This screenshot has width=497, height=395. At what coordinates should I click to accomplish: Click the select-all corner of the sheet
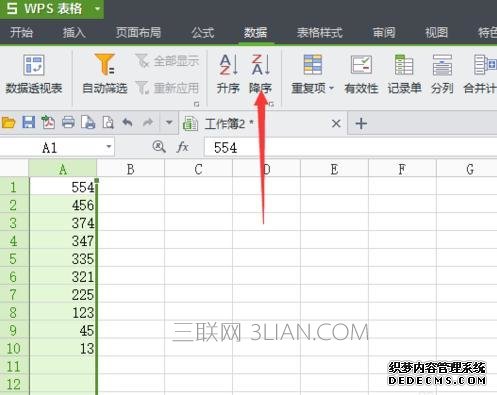point(14,169)
